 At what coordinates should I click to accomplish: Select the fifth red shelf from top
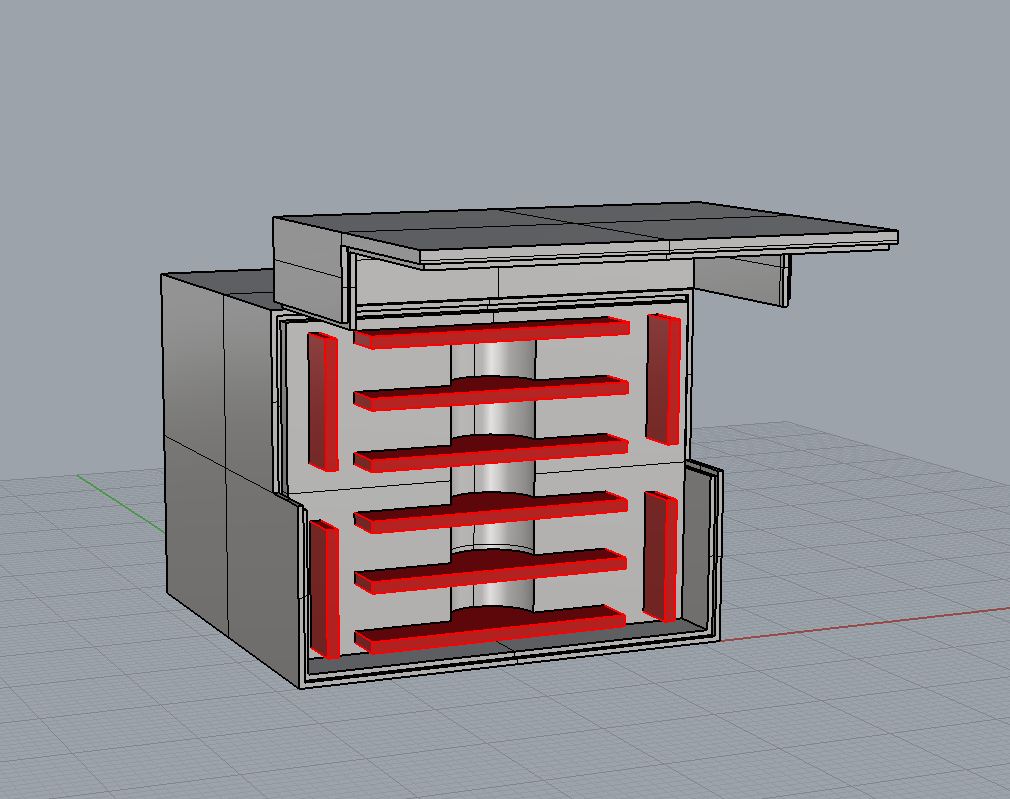(x=491, y=571)
